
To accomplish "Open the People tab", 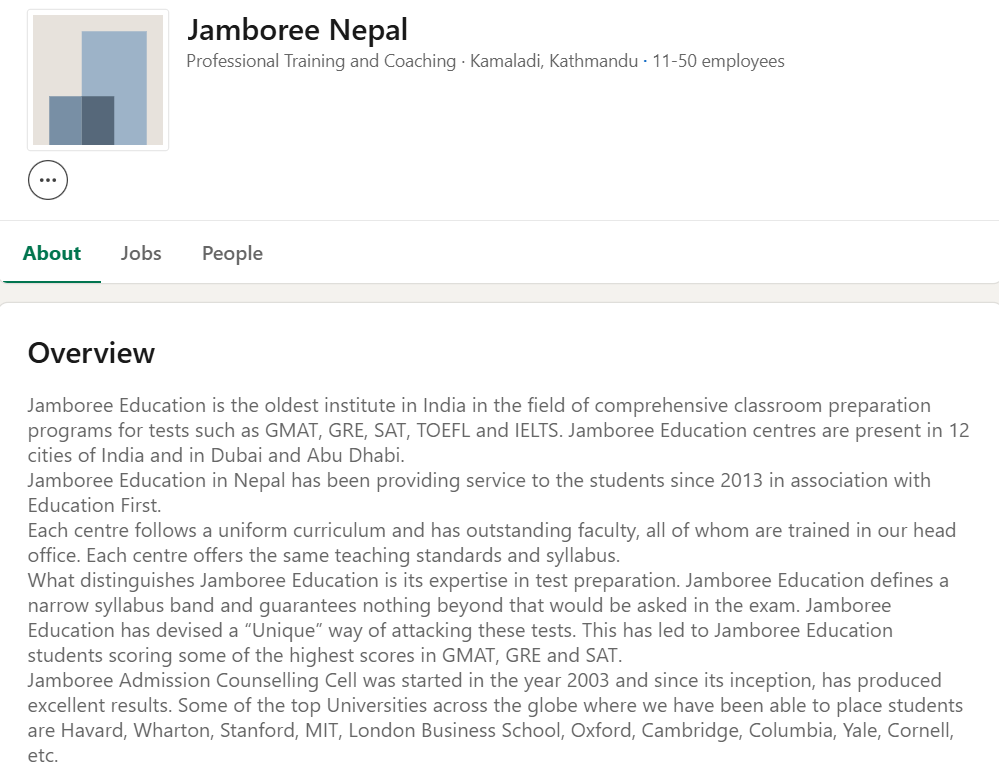I will [x=231, y=253].
